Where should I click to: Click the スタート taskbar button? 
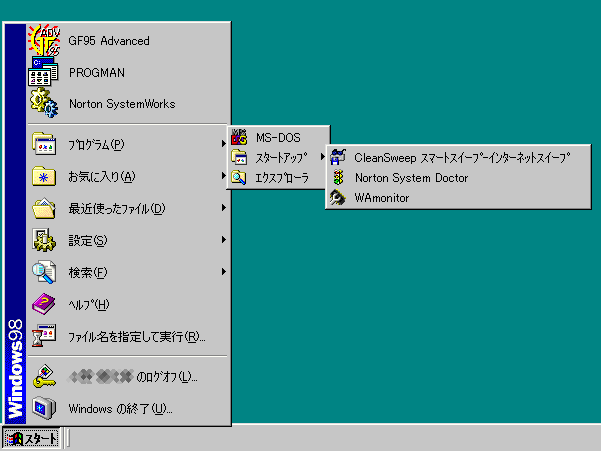pyautogui.click(x=32, y=438)
